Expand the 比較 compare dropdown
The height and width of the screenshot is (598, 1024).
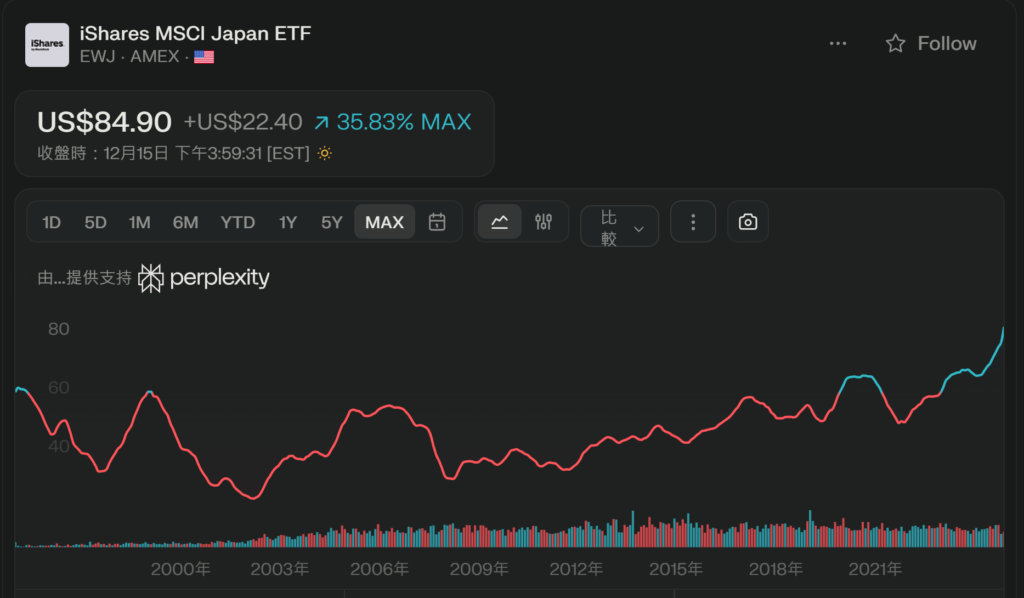(619, 226)
